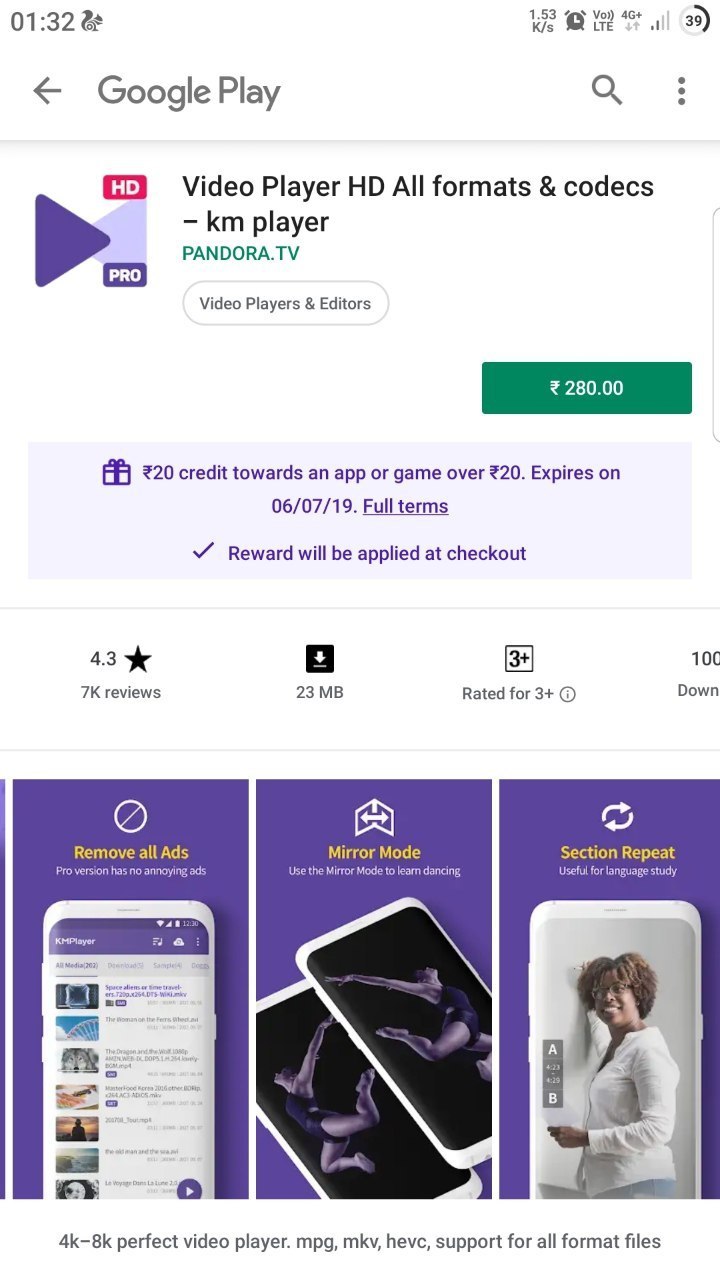Tap the gift reward icon
720x1280 pixels.
point(117,472)
